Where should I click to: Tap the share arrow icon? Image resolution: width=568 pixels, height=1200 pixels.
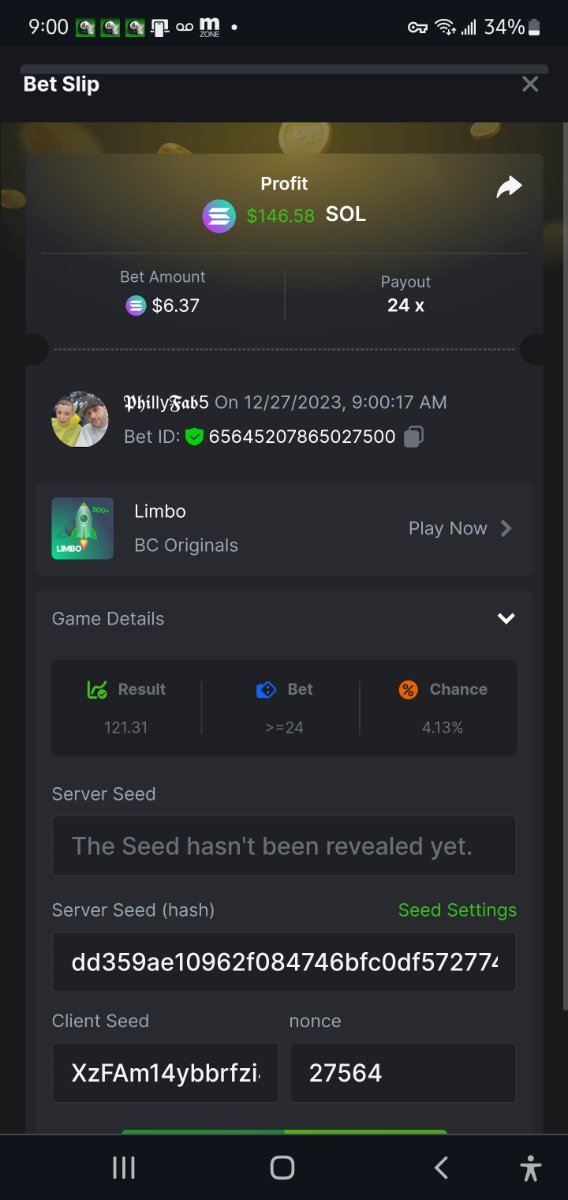pos(509,187)
